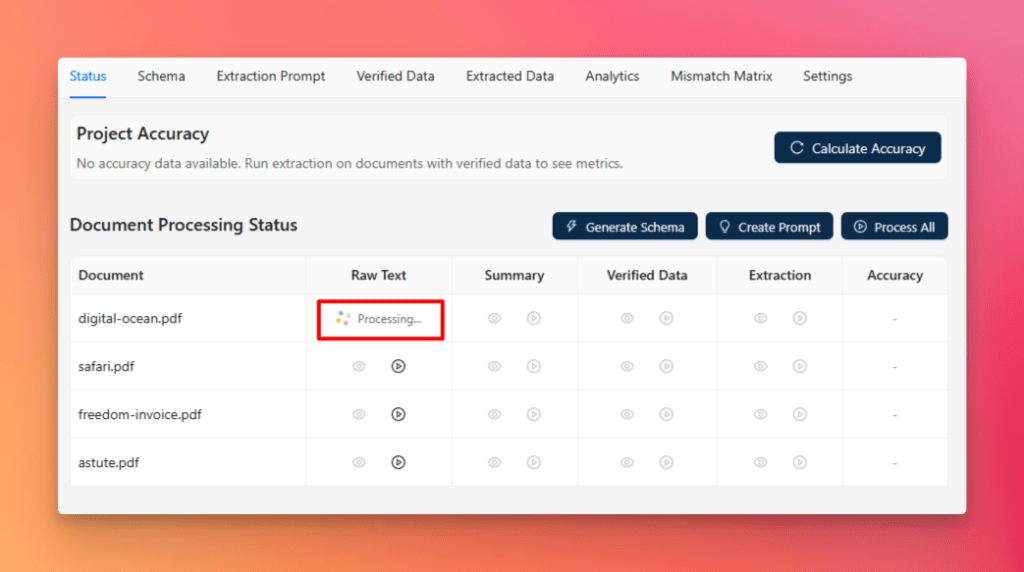View verified data eye icon for digital-ocean.pdf
1024x572 pixels.
point(627,319)
